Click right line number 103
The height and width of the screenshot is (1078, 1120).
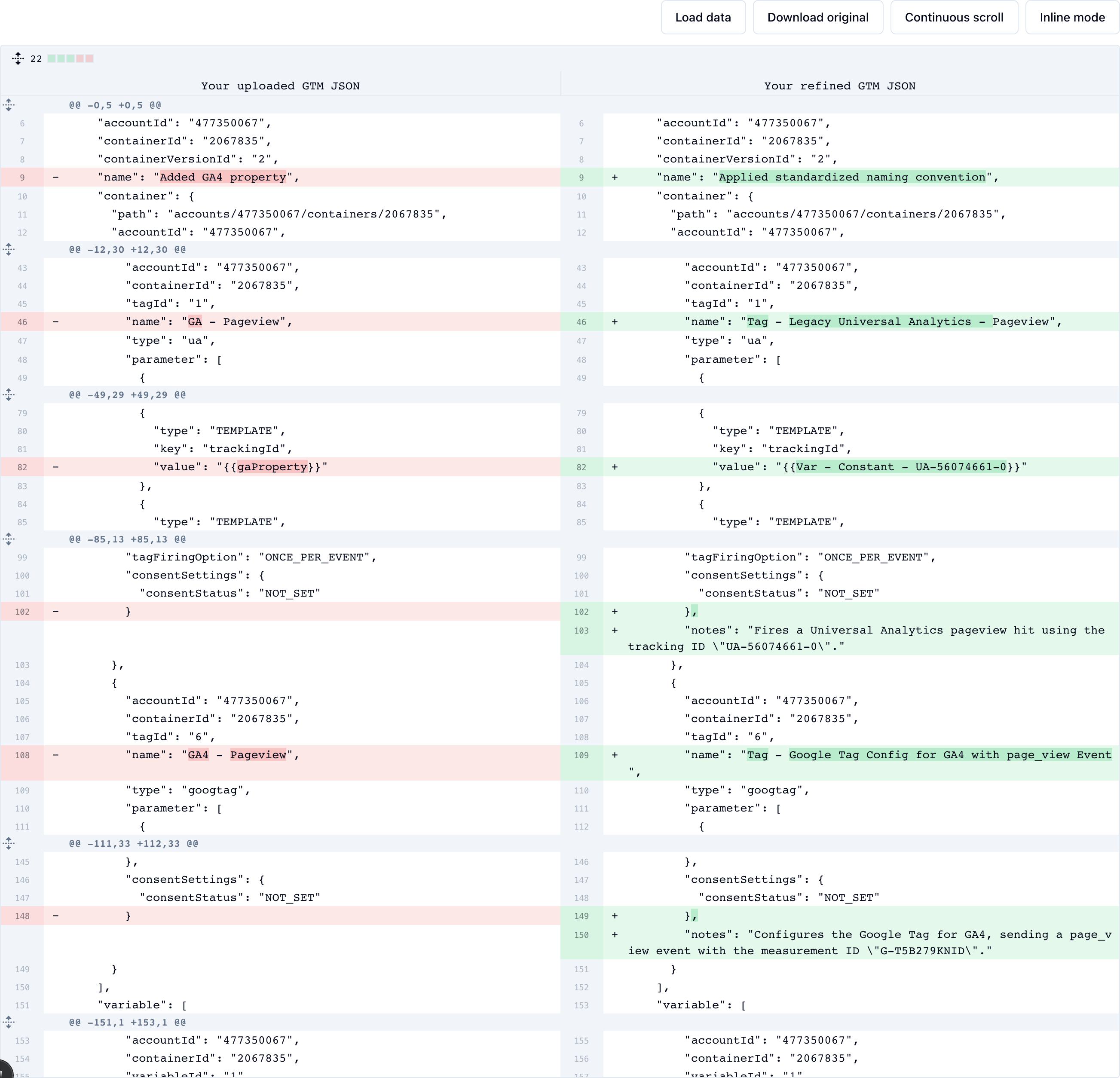[581, 631]
